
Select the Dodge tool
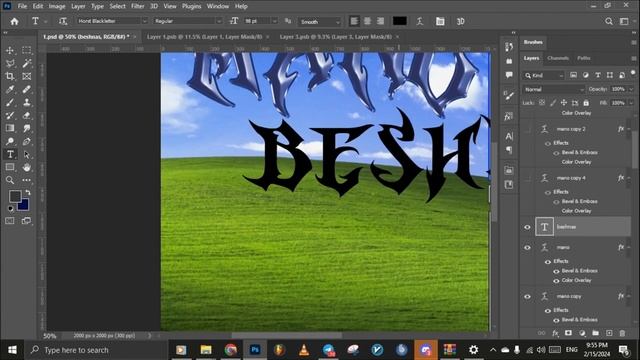point(10,141)
